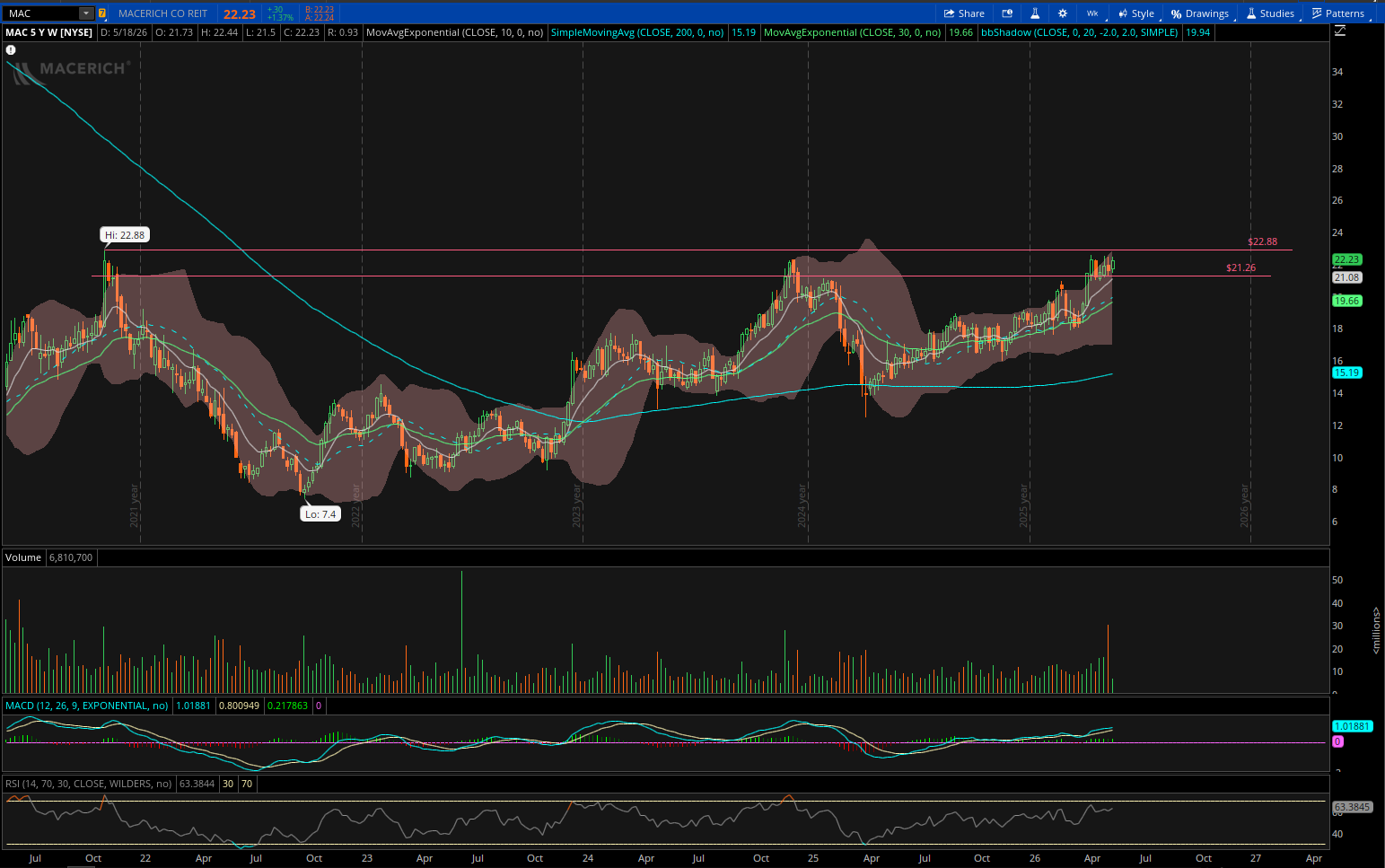1385x868 pixels.
Task: Click the 2026 year marker label
Action: point(1244,505)
